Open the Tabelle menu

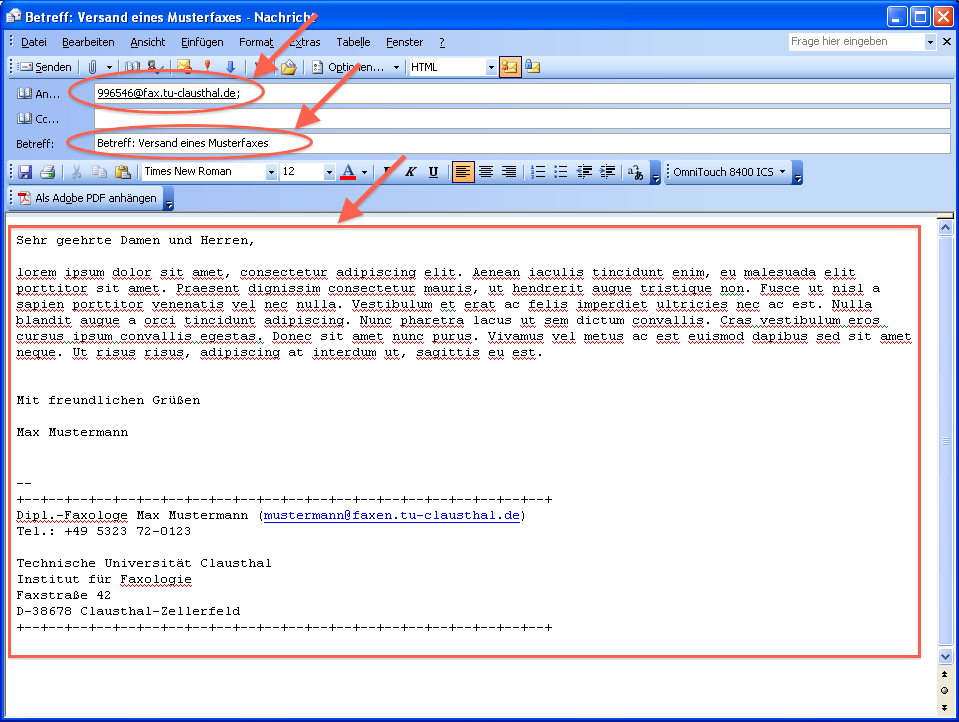353,42
